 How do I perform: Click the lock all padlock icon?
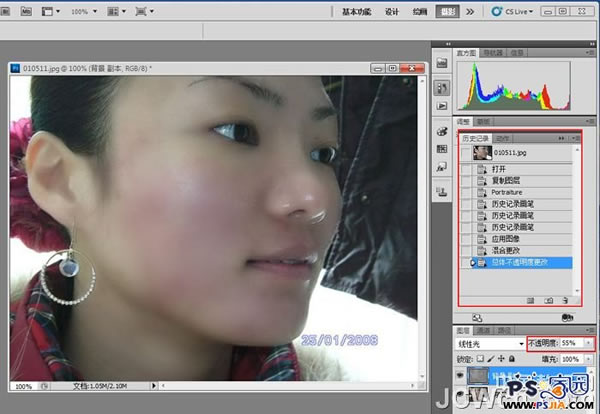click(x=513, y=358)
